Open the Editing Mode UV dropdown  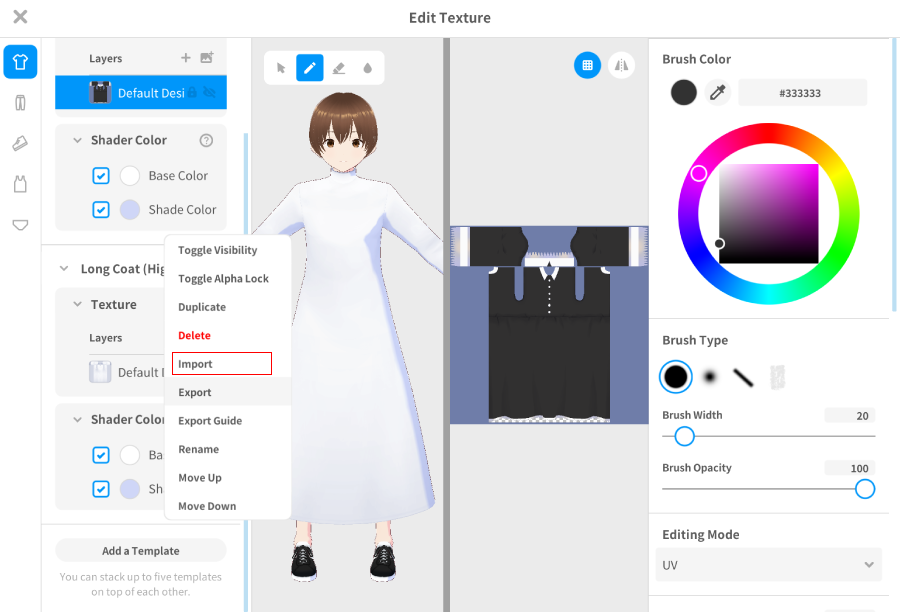click(768, 565)
